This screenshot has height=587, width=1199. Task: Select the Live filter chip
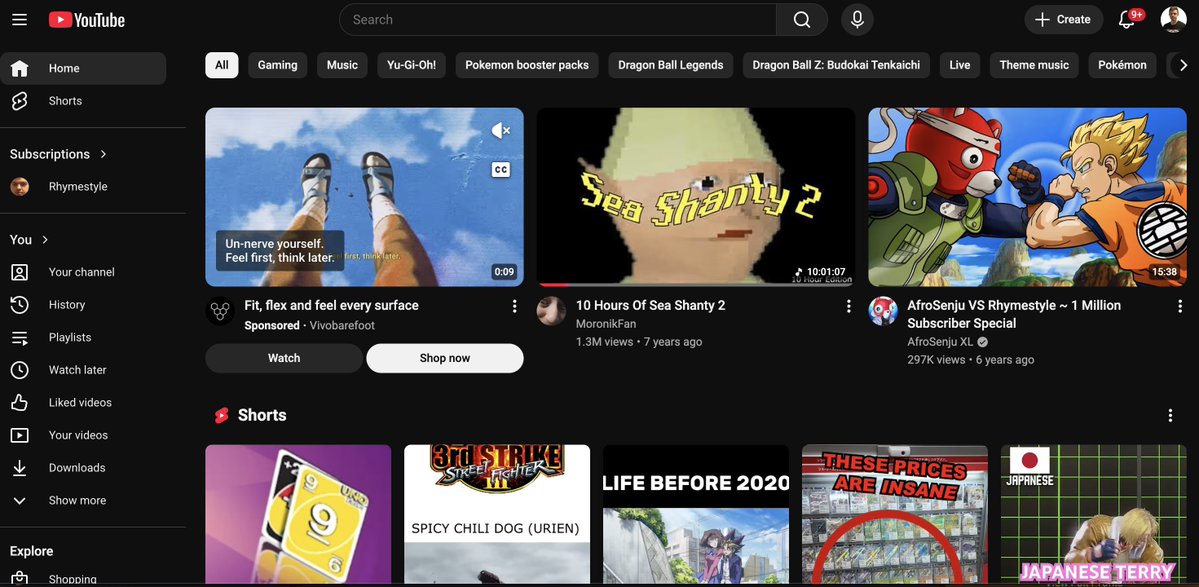coord(960,65)
